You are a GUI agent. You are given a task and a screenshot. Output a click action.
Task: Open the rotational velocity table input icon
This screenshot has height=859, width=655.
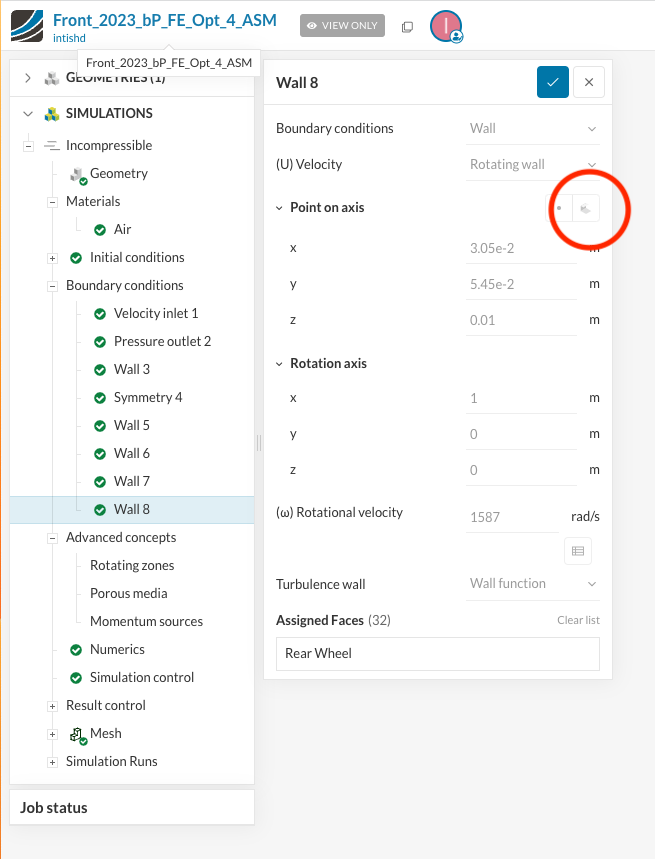tap(578, 550)
